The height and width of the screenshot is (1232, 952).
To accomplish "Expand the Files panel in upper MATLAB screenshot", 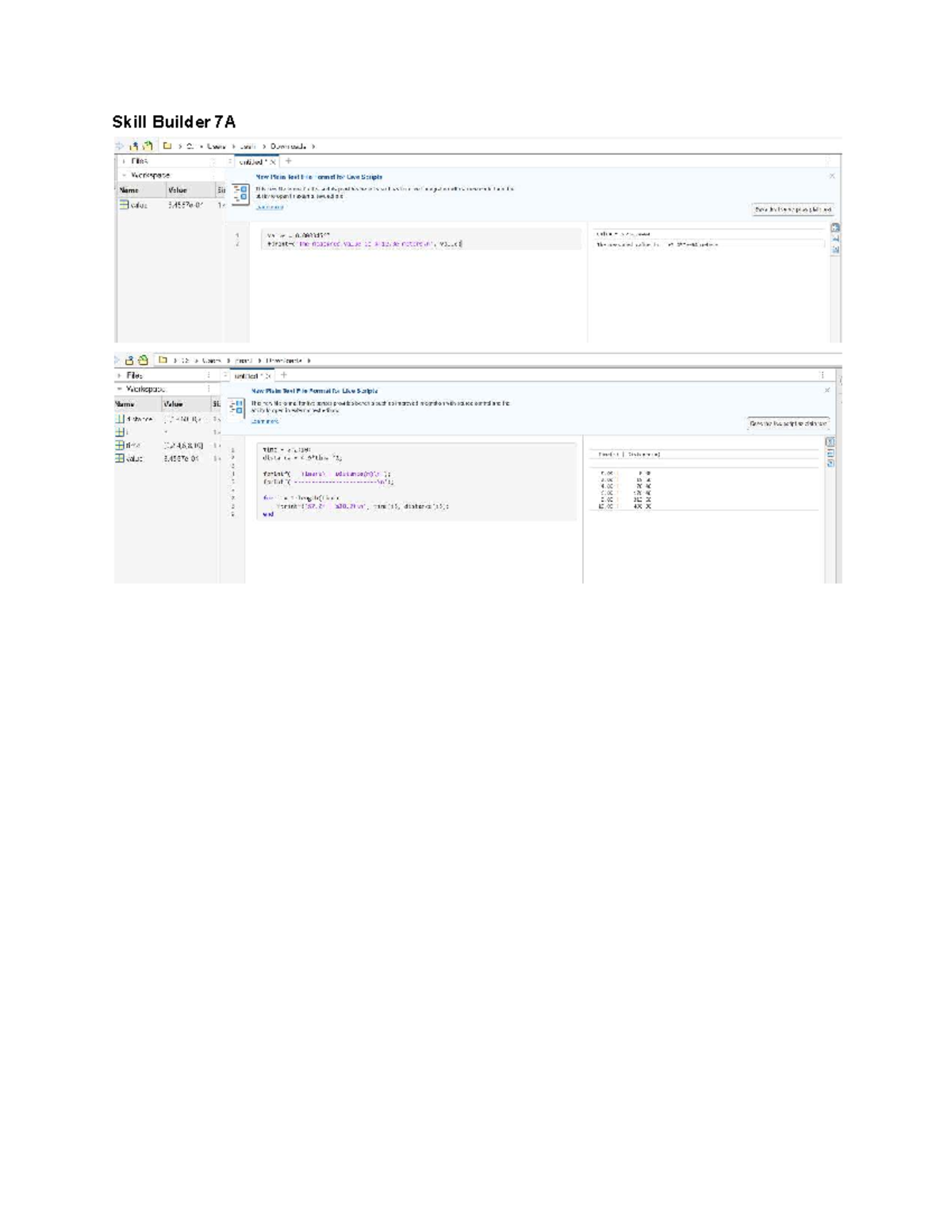I will [x=125, y=162].
